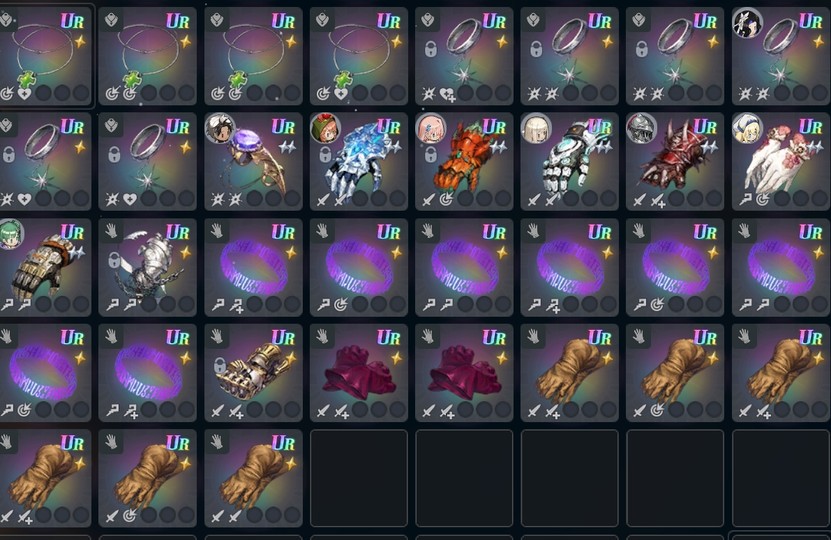The image size is (831, 540).
Task: Pick the dark red spiked gauntlet
Action: click(675, 162)
